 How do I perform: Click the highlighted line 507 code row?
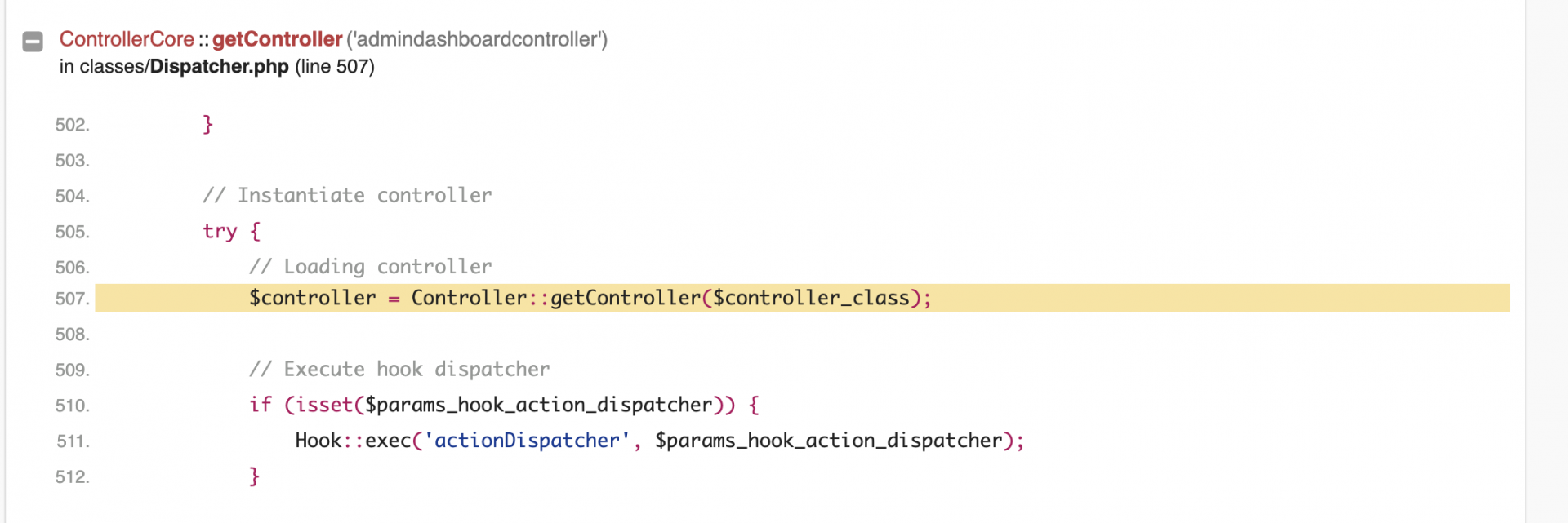click(x=802, y=298)
